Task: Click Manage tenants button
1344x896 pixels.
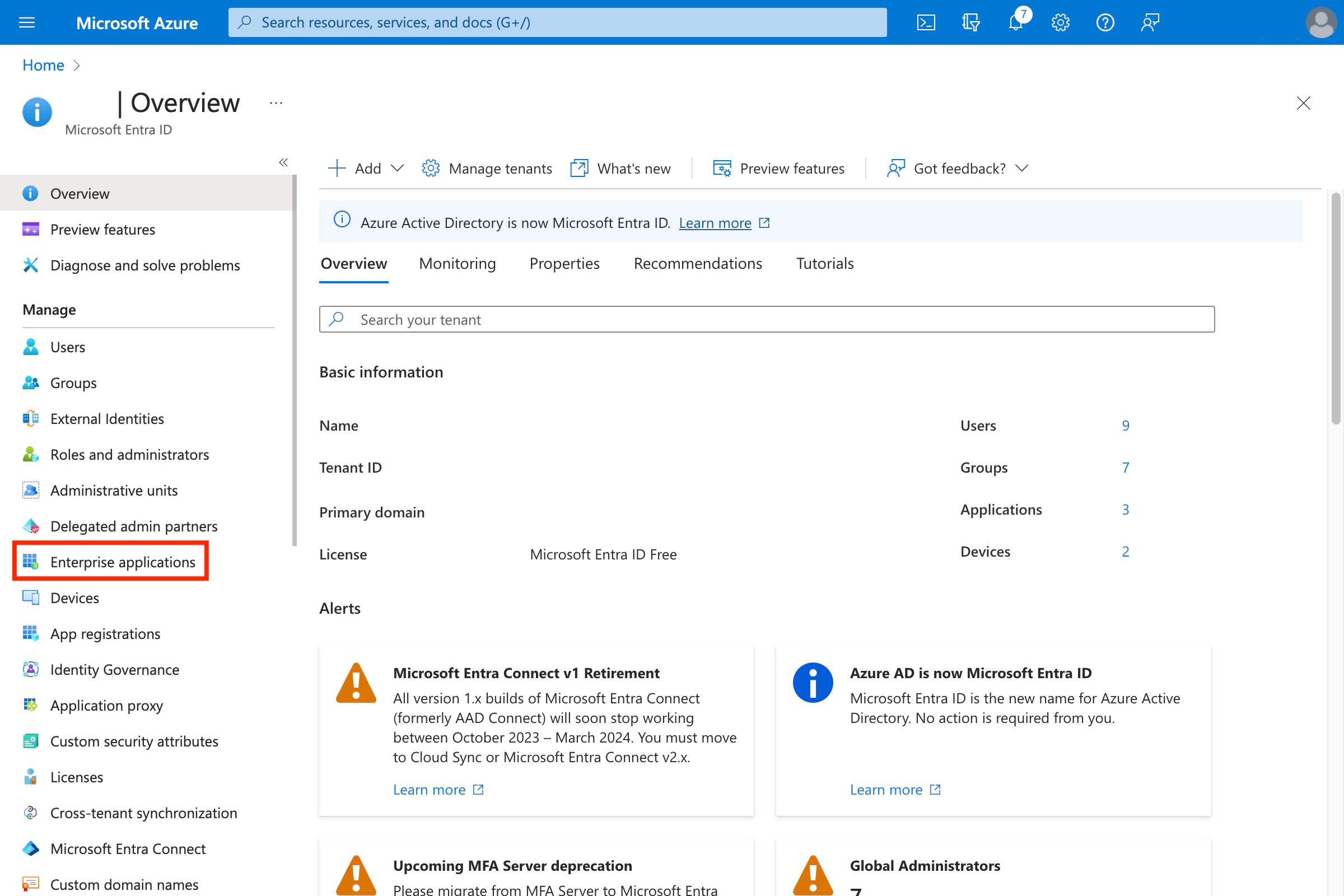Action: 487,169
